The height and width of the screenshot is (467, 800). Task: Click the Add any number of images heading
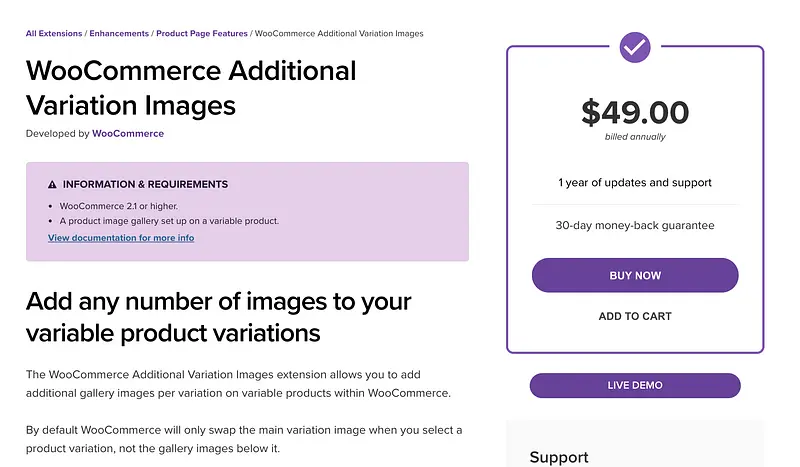[x=218, y=317]
